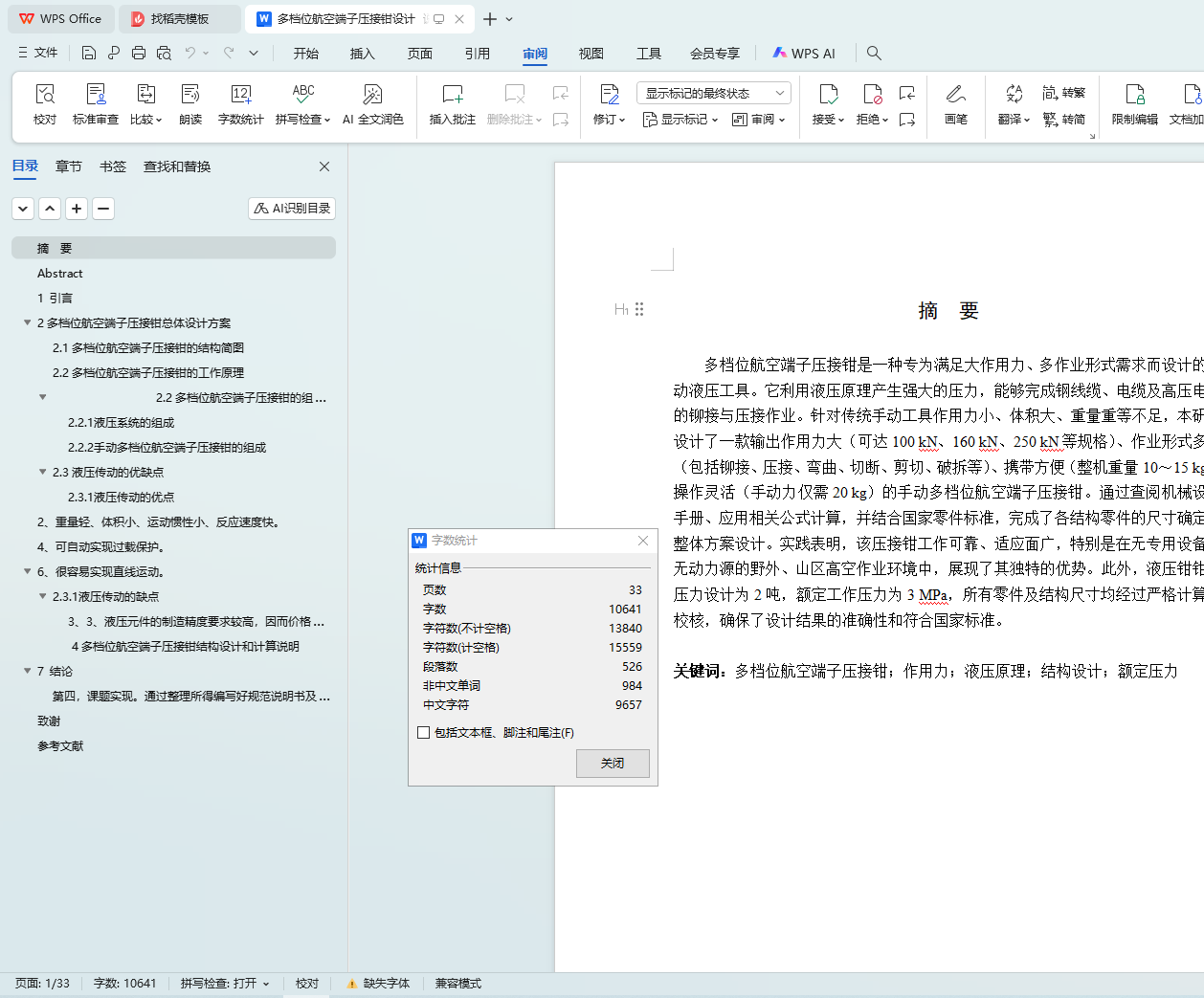
Task: Open 拼写检查: 打开 status bar dropdown
Action: [x=225, y=984]
